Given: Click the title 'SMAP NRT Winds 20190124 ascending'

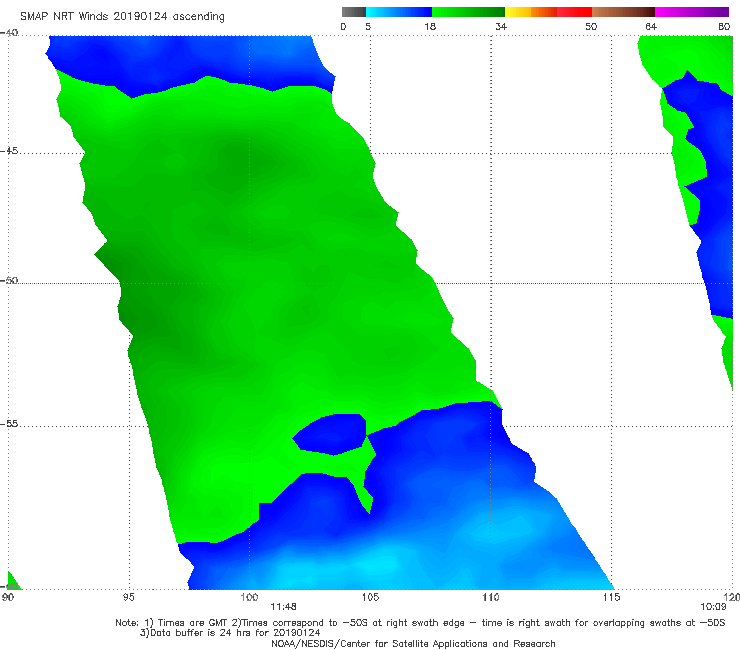Looking at the screenshot, I should pyautogui.click(x=122, y=17).
